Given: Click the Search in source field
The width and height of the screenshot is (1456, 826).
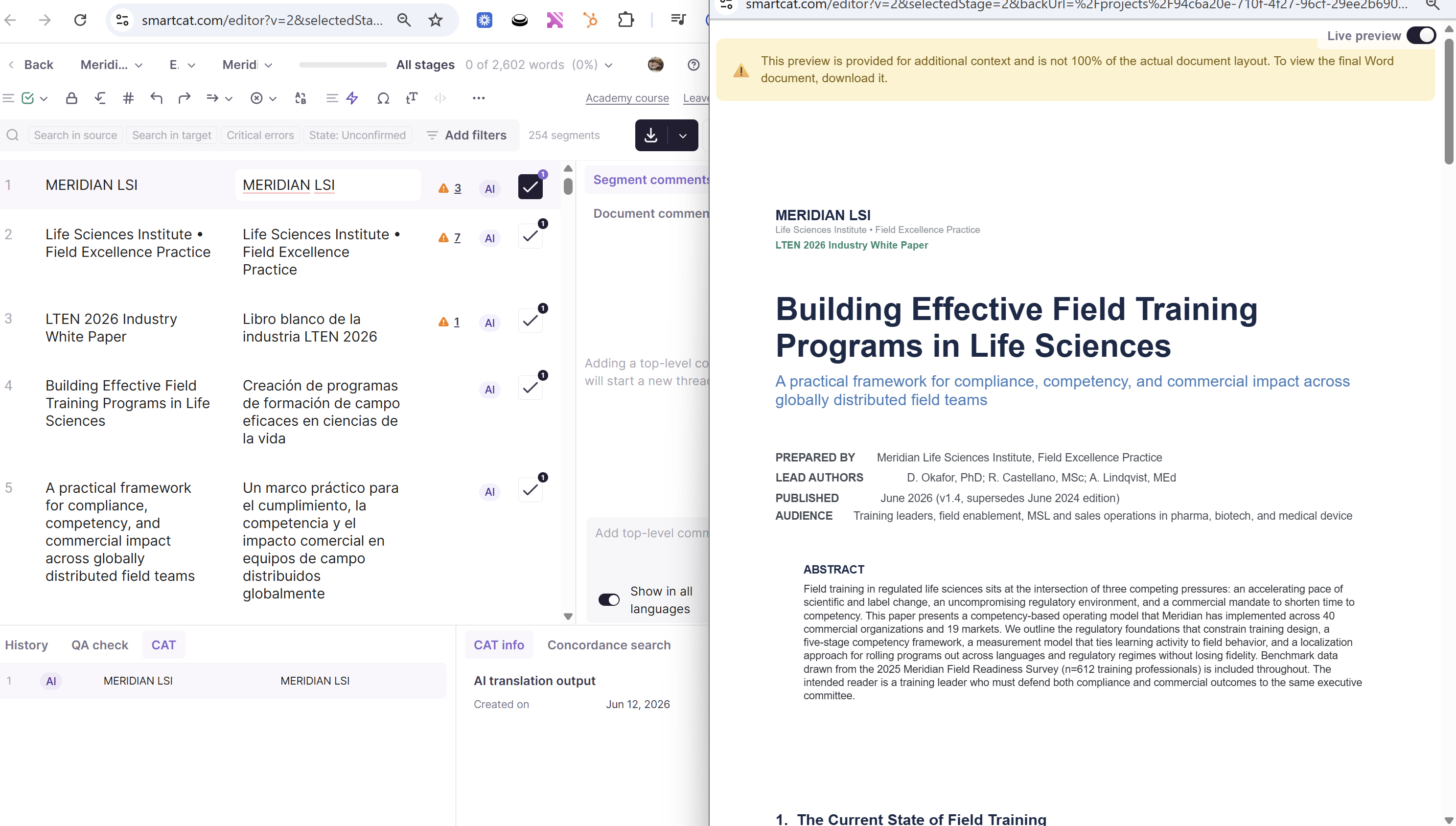Looking at the screenshot, I should pyautogui.click(x=75, y=135).
